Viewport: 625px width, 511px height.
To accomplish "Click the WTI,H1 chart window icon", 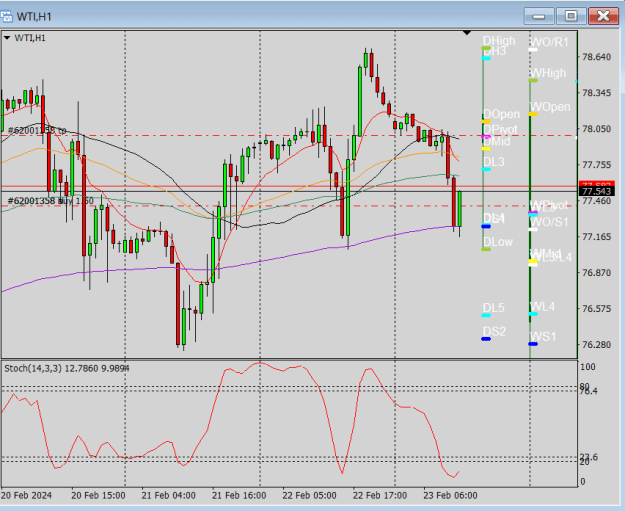I will click(7, 16).
